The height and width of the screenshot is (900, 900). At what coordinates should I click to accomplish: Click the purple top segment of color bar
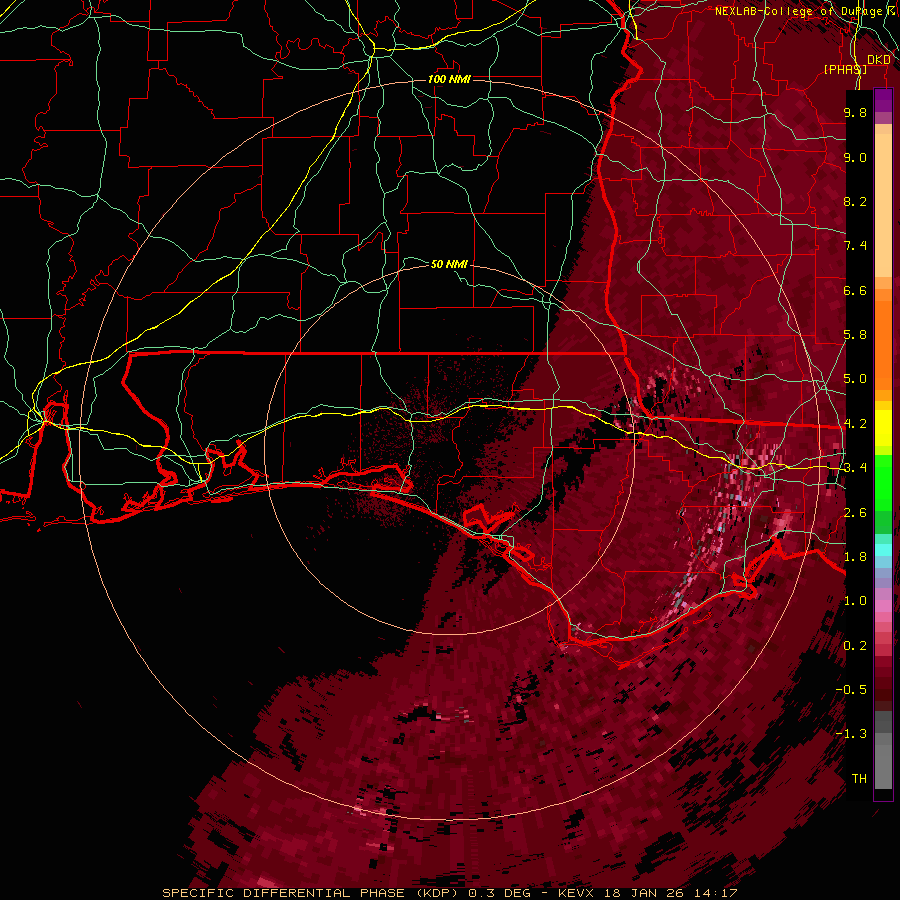point(883,100)
